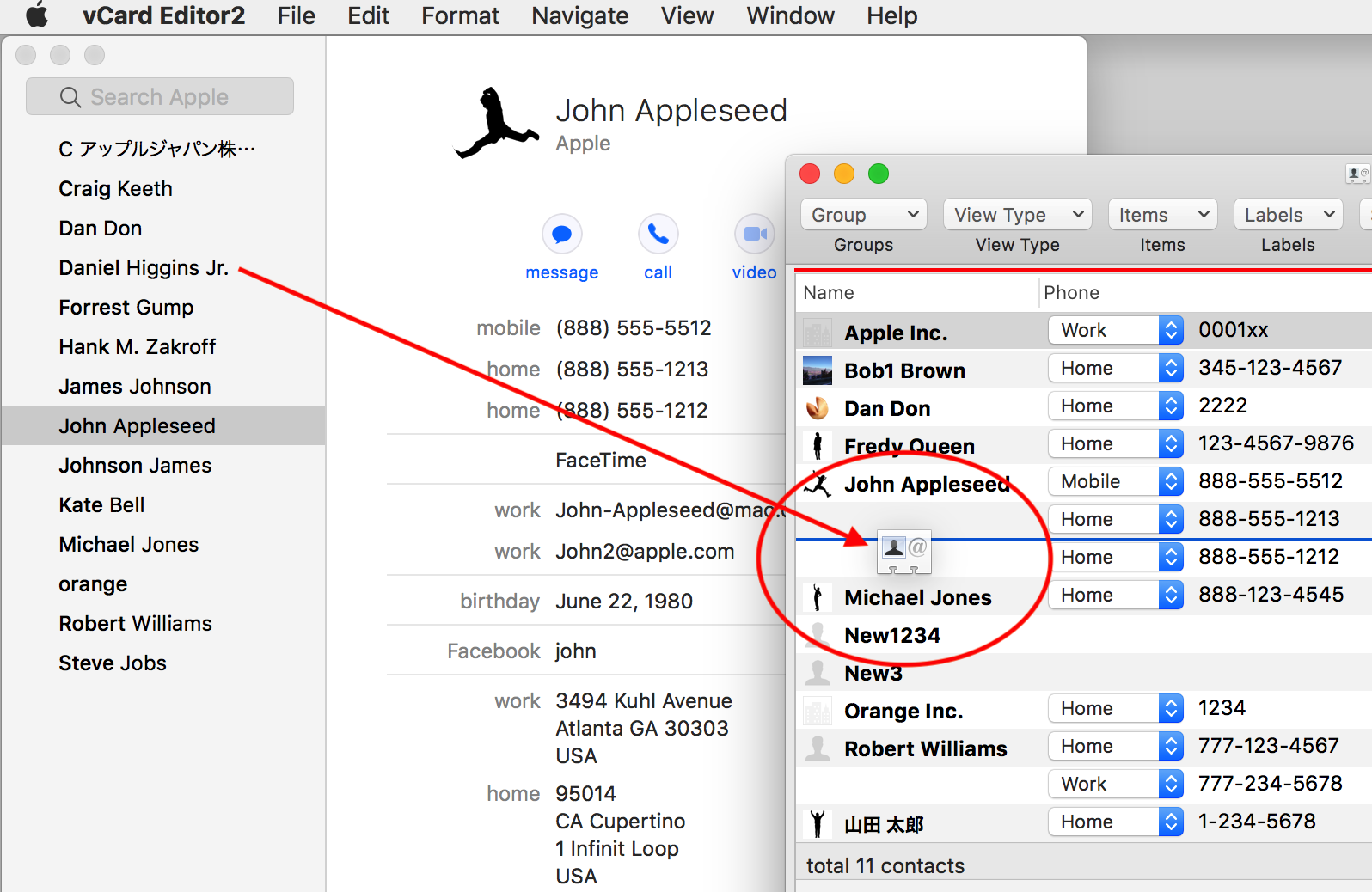This screenshot has width=1372, height=892.
Task: Open the Labels dropdown
Action: [1288, 215]
